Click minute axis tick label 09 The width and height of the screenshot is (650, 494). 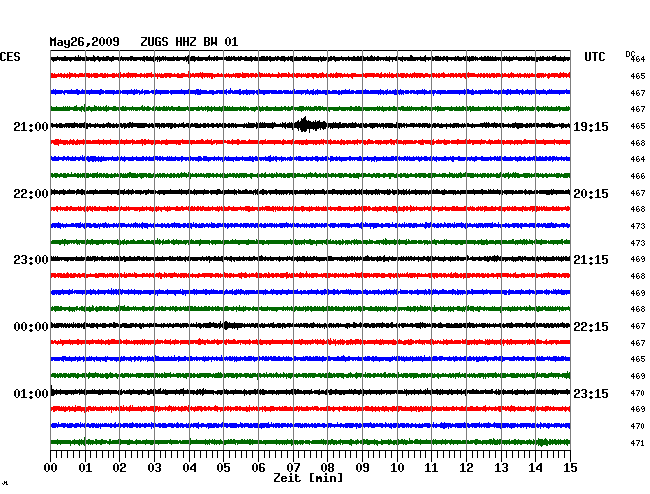click(x=362, y=467)
